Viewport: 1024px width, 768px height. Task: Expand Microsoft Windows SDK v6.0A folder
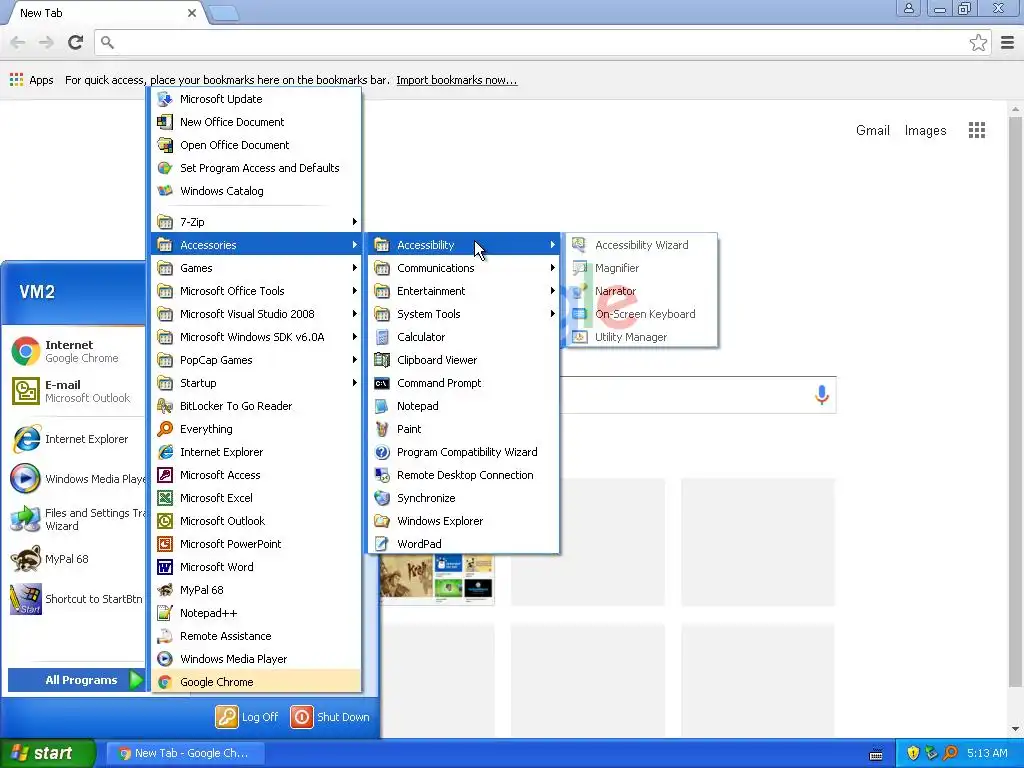(256, 337)
